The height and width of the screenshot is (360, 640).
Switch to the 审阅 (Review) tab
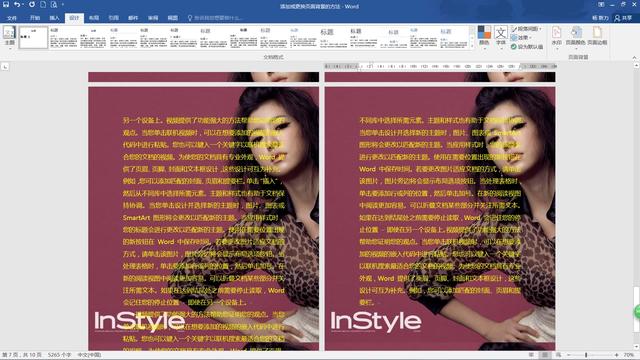click(153, 18)
